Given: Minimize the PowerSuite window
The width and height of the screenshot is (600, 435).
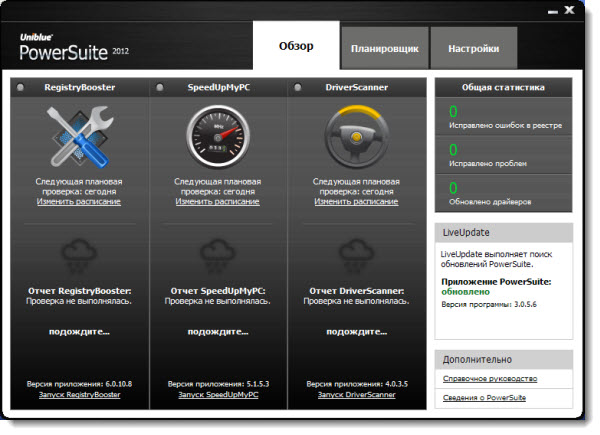Looking at the screenshot, I should tap(550, 12).
